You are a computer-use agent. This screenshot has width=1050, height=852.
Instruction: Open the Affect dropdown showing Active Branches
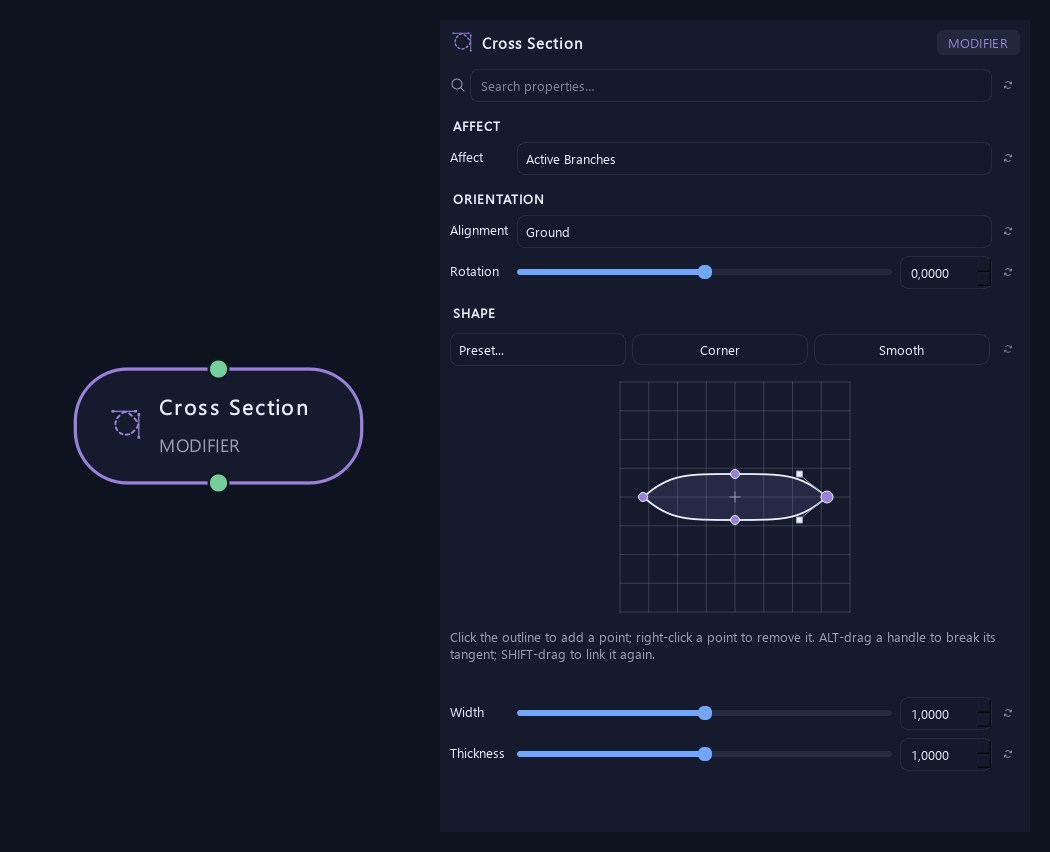click(754, 159)
